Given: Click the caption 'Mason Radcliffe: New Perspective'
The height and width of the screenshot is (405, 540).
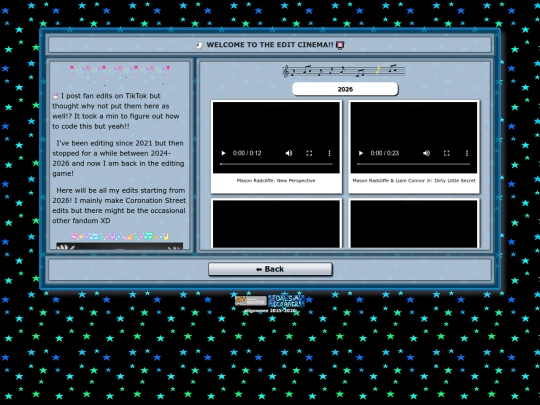Looking at the screenshot, I should (276, 180).
